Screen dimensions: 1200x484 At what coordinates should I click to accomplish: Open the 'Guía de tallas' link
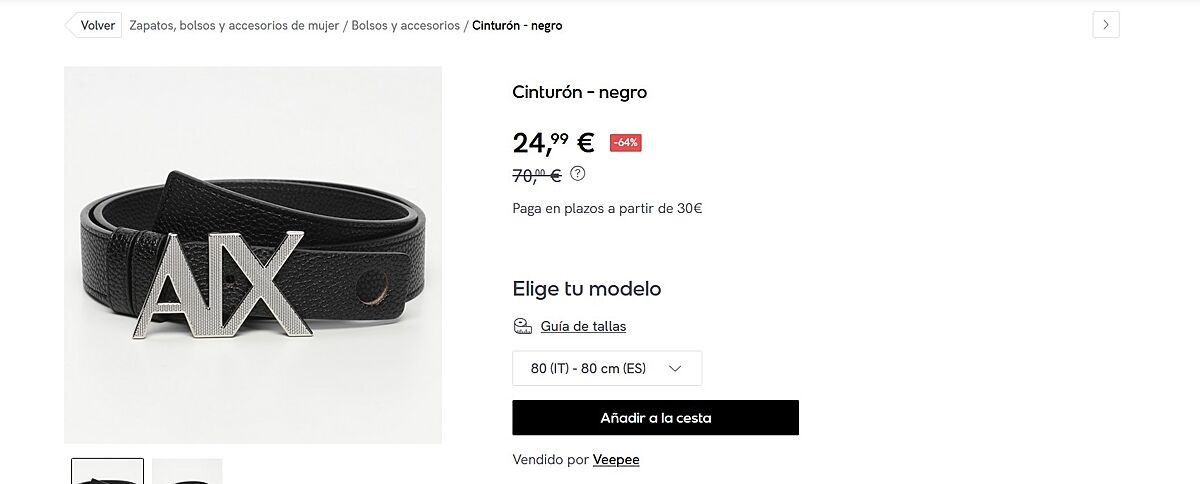583,326
